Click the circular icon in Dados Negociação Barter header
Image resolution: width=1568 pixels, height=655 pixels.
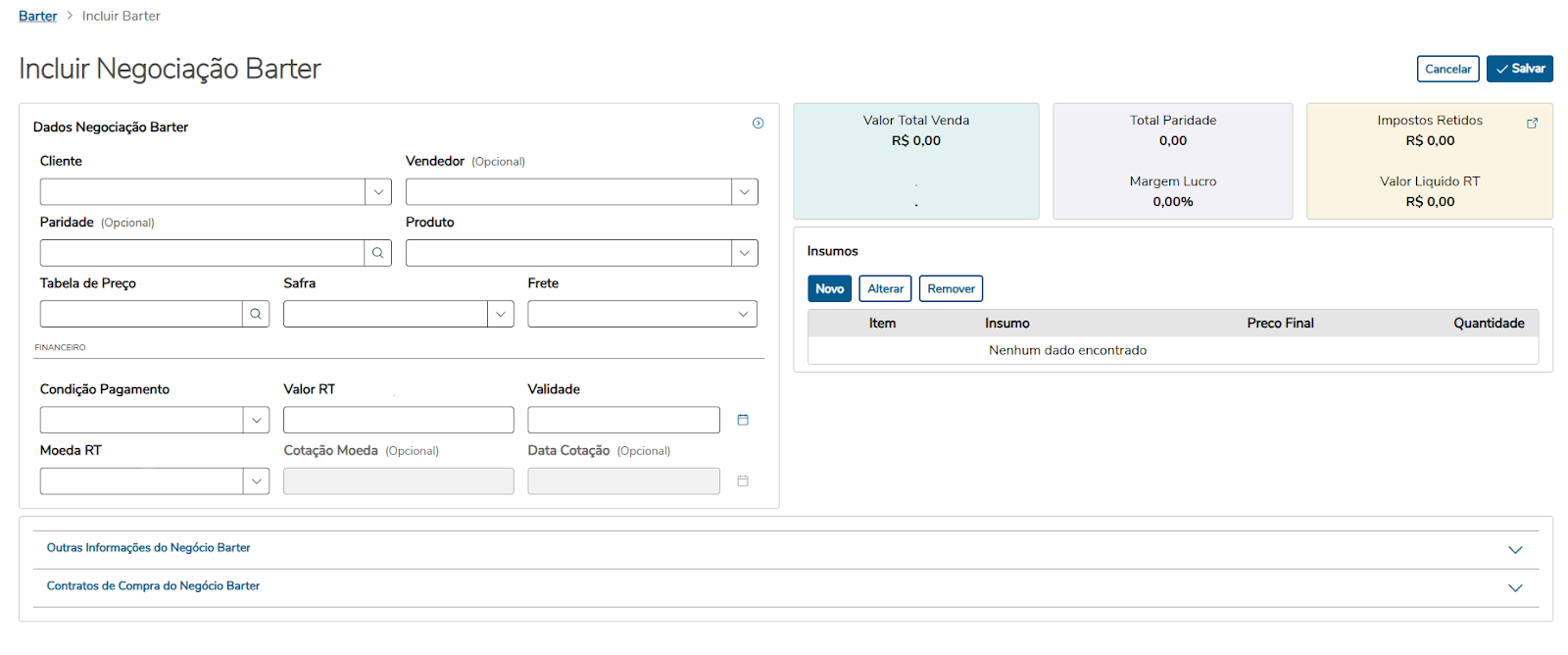[758, 123]
